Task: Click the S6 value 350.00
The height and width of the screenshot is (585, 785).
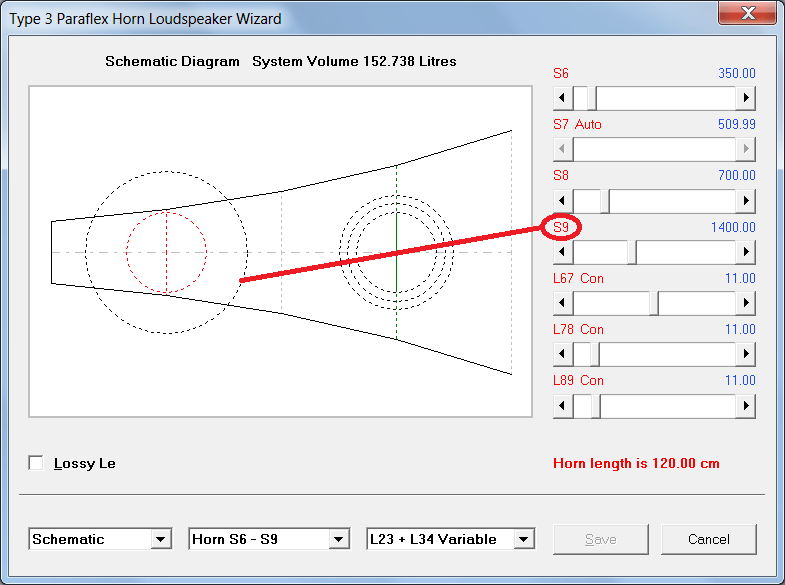Action: 736,73
